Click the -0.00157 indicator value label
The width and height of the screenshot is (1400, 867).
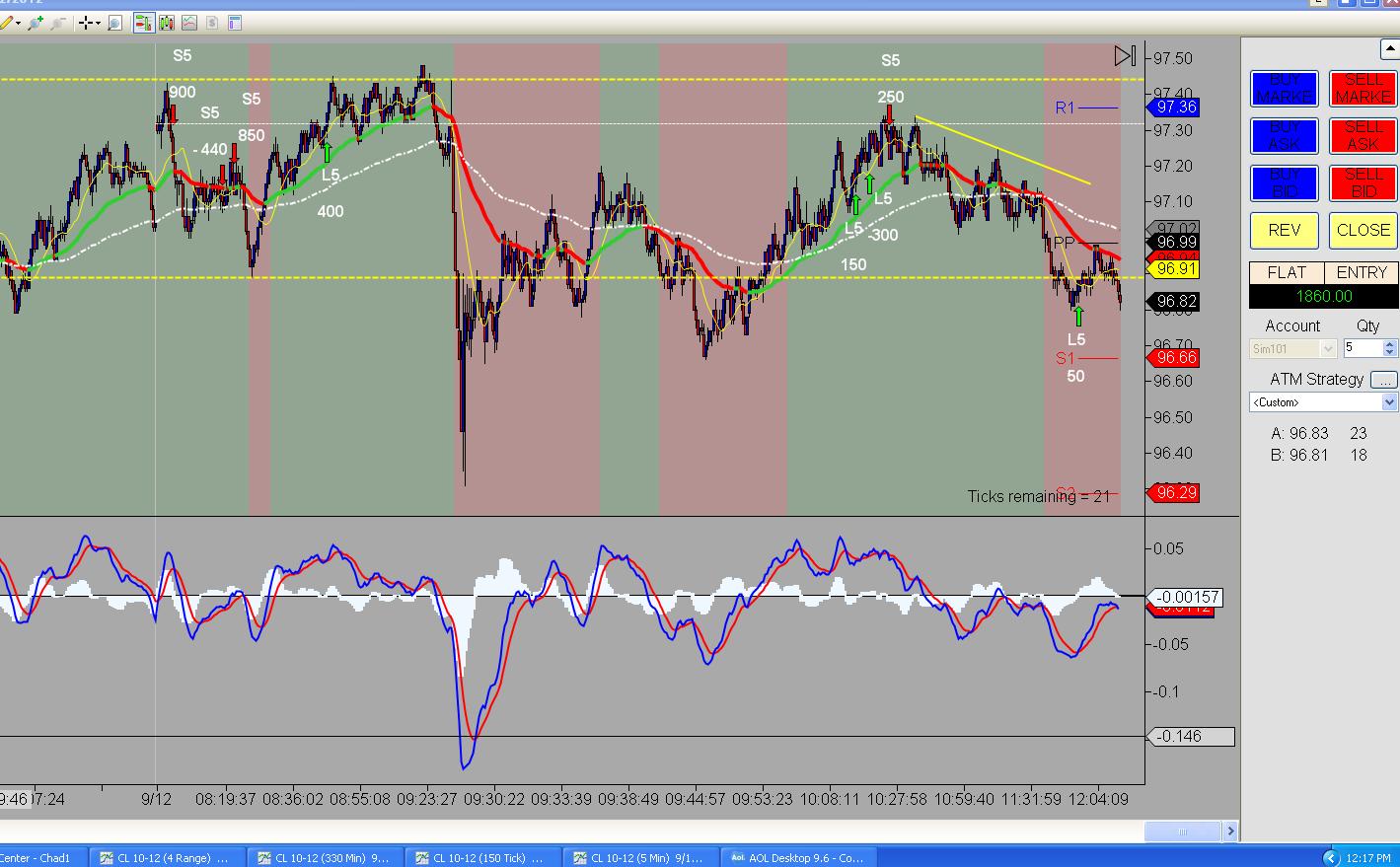pyautogui.click(x=1187, y=597)
